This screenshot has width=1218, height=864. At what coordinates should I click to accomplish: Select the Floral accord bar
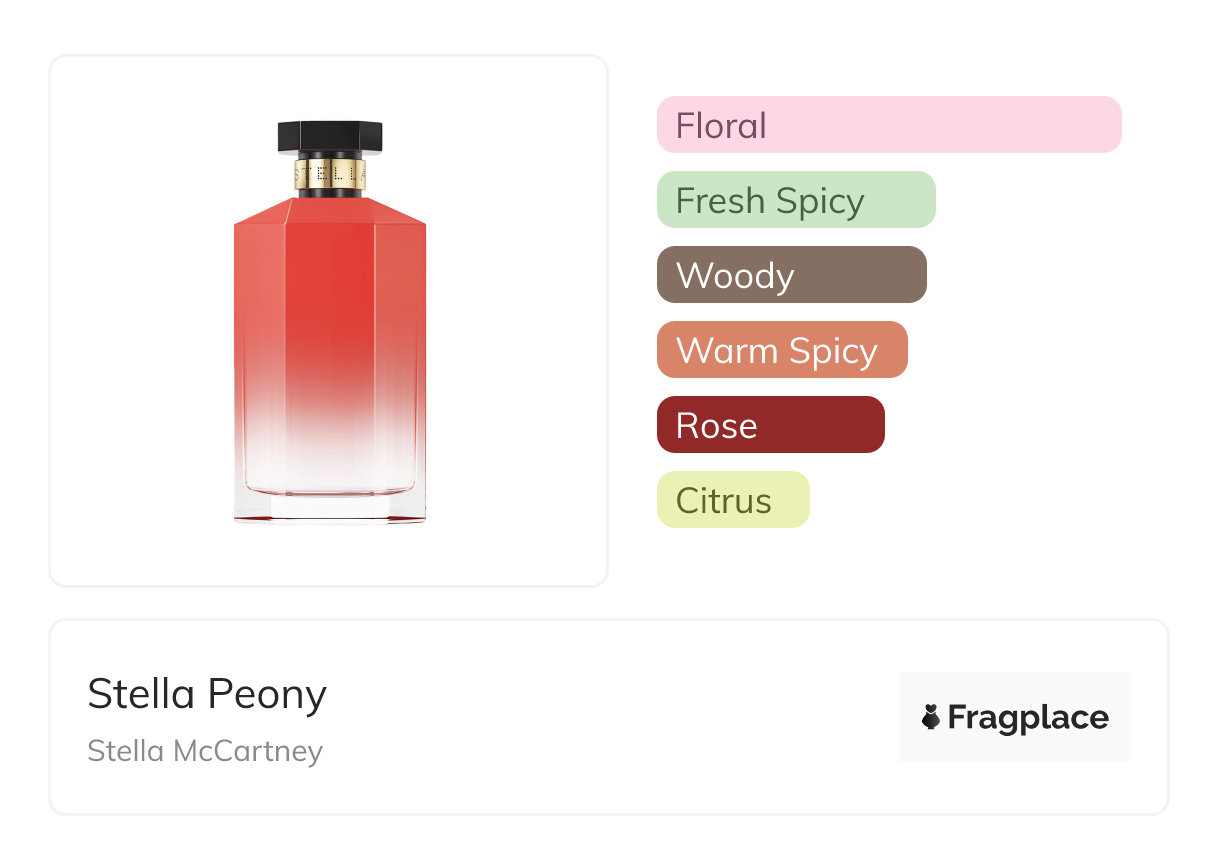(889, 125)
